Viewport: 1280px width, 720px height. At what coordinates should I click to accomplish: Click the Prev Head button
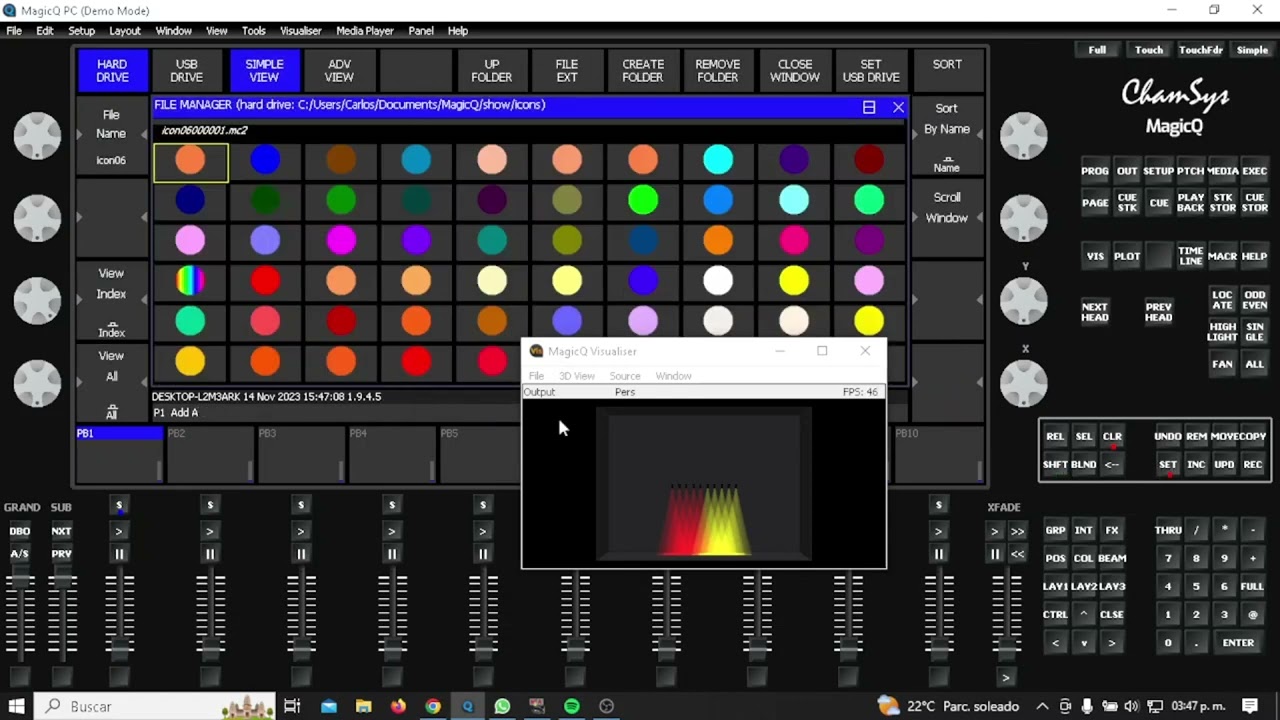click(x=1158, y=313)
